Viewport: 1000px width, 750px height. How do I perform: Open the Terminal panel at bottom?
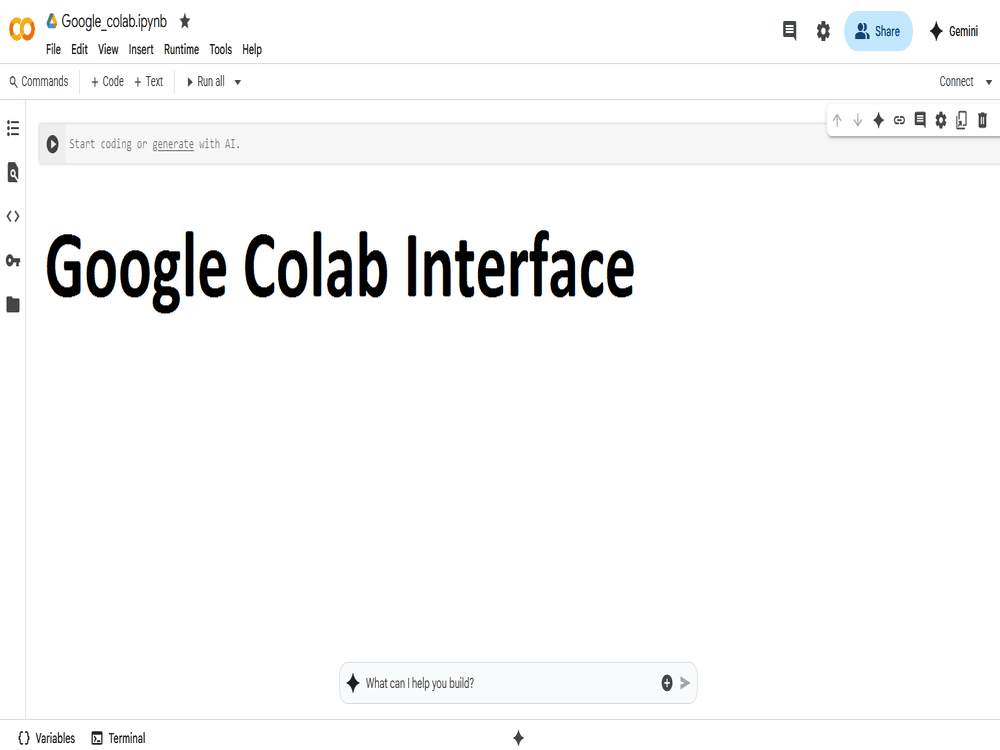click(x=118, y=738)
